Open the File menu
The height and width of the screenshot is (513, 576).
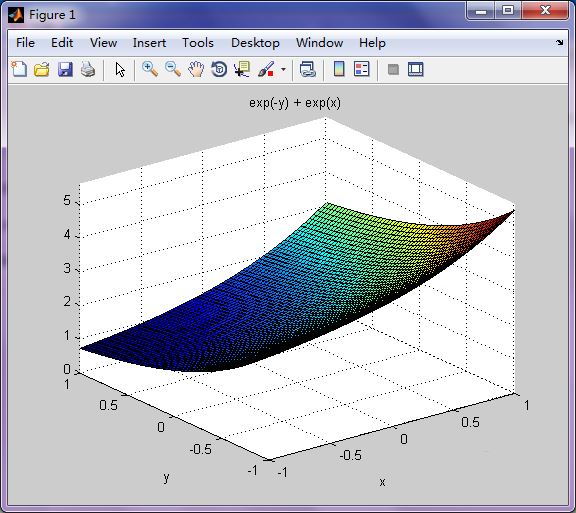coord(25,43)
